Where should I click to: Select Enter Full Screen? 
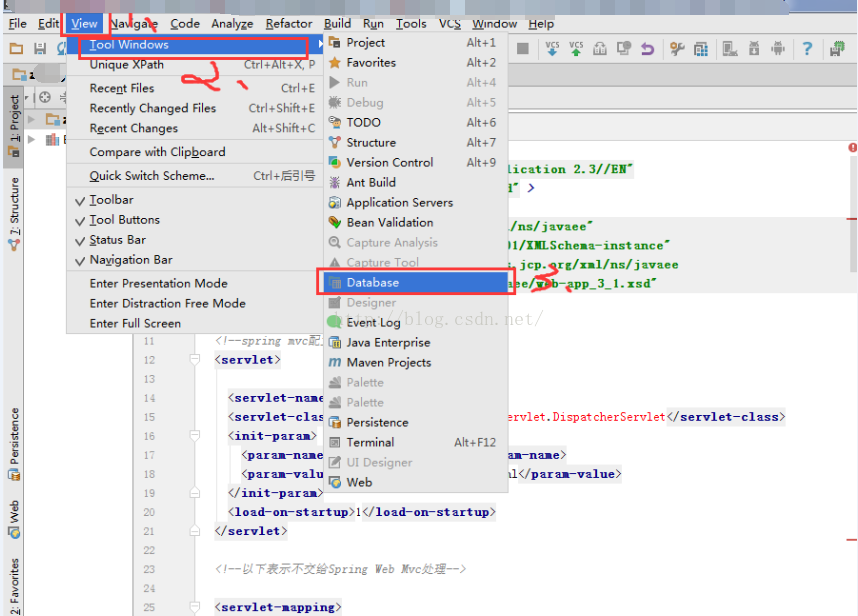coord(194,323)
